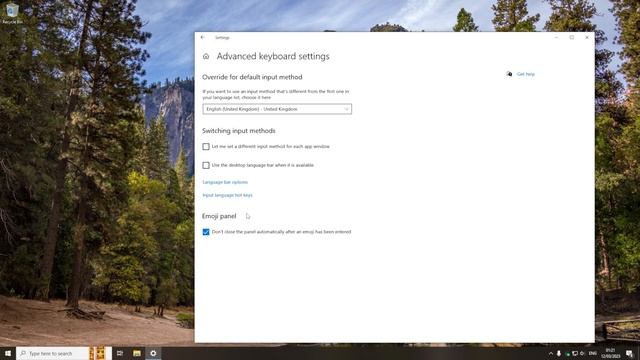Open the volume tray icon

(x=582, y=353)
